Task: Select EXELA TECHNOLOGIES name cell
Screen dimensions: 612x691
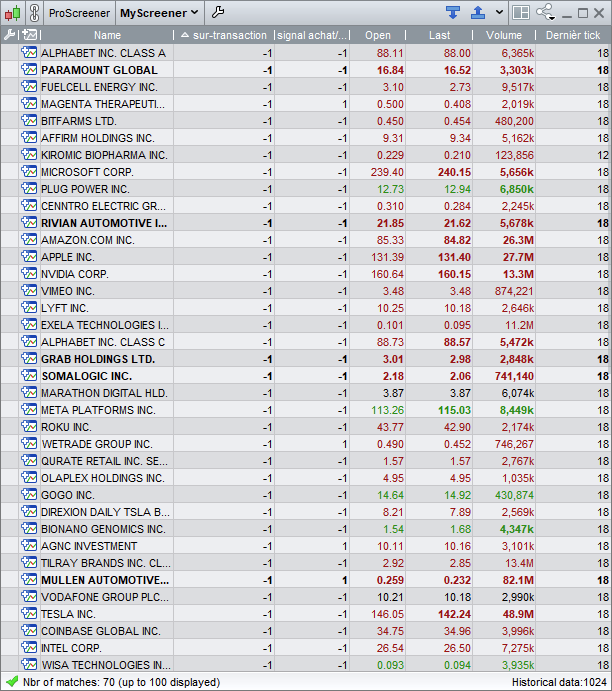Action: (x=105, y=325)
